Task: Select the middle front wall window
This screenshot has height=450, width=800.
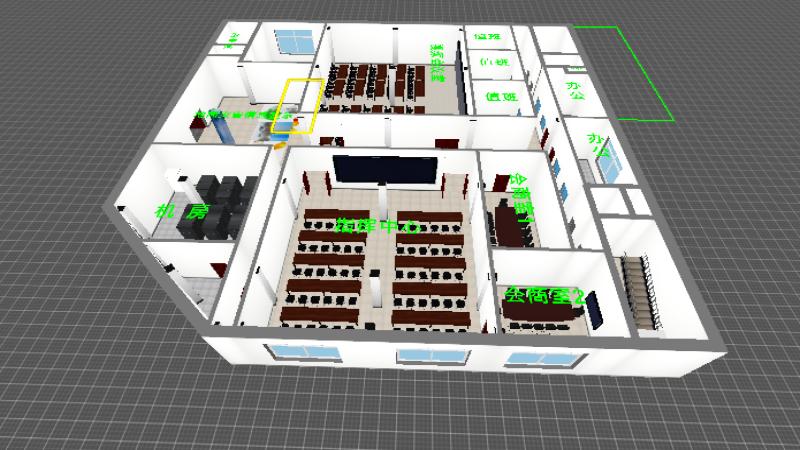Action: pyautogui.click(x=421, y=355)
